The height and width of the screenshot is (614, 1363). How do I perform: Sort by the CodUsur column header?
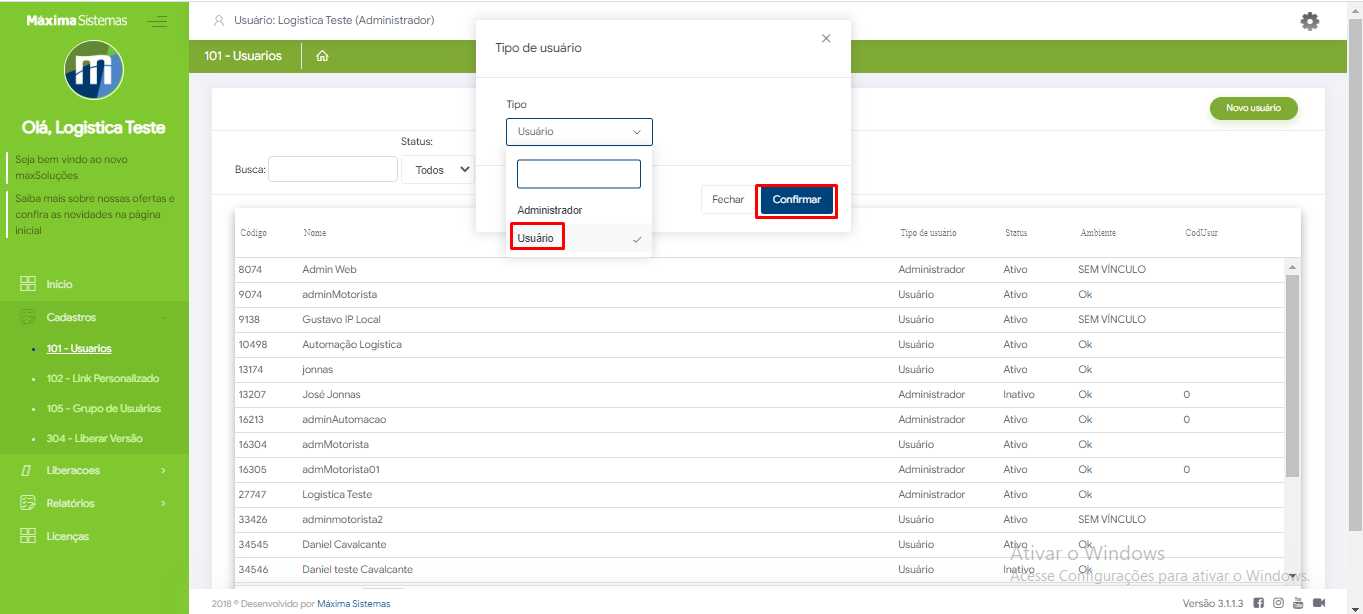1201,233
